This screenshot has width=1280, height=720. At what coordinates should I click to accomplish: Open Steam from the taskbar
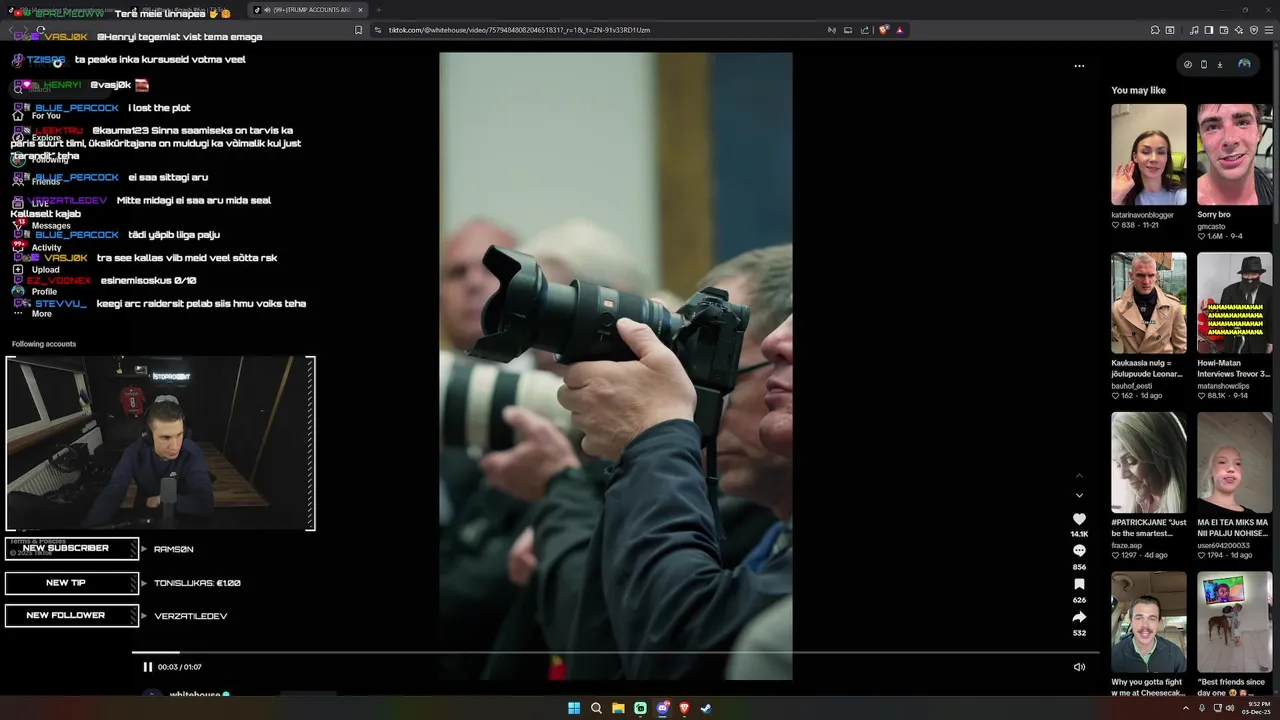(x=706, y=708)
